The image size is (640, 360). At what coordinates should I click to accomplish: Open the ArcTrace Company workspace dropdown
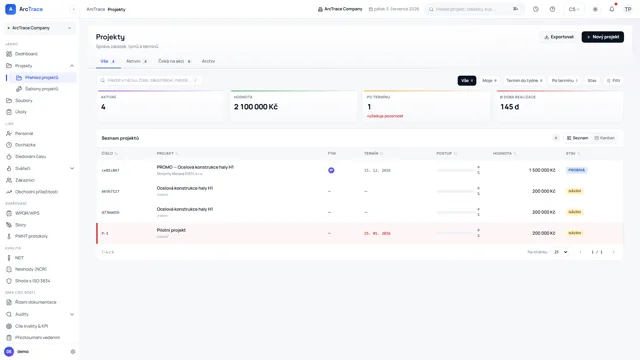(x=40, y=28)
